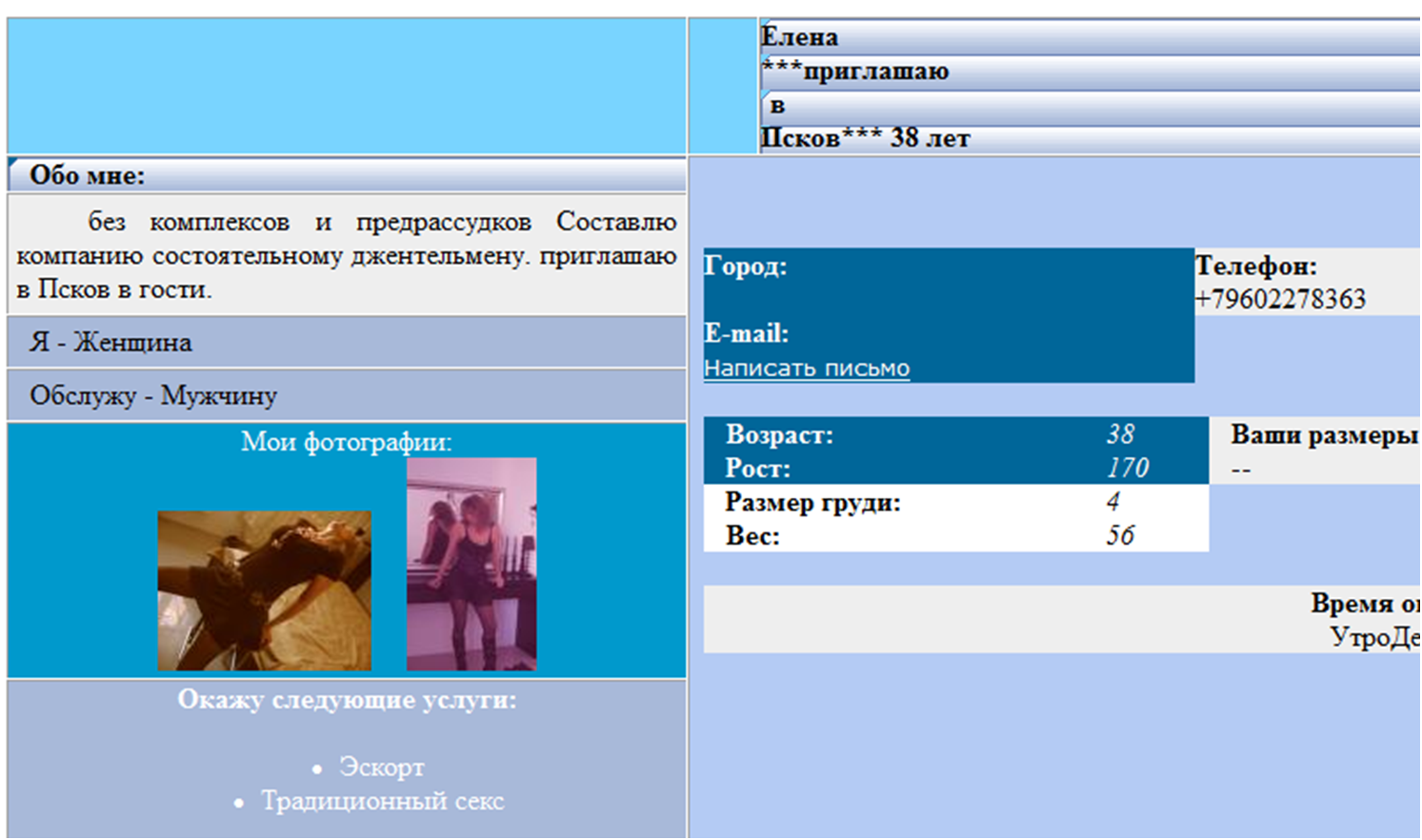The width and height of the screenshot is (1422, 840).
Task: Click the phone number under Телефон
Action: point(1280,299)
